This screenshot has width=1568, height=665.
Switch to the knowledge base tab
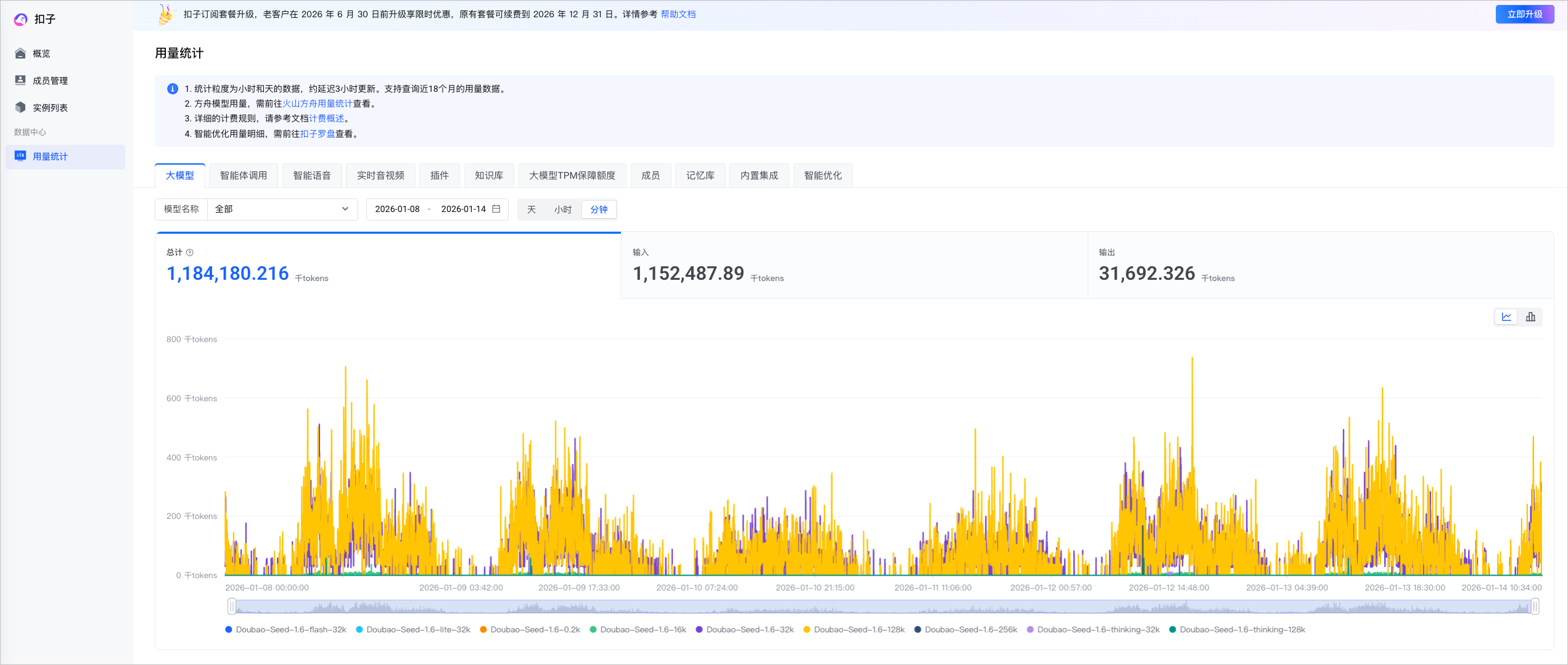pyautogui.click(x=489, y=176)
